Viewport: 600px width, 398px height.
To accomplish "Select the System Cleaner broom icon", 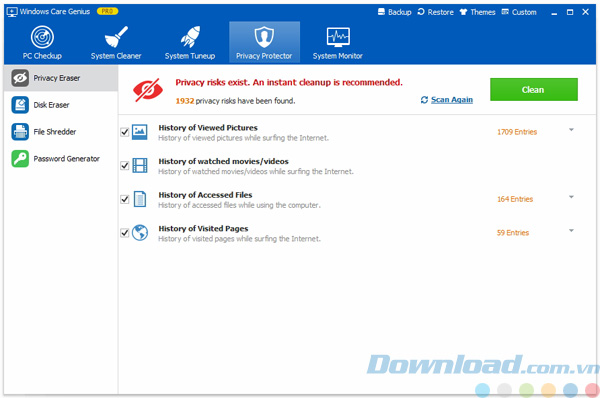I will 116,37.
